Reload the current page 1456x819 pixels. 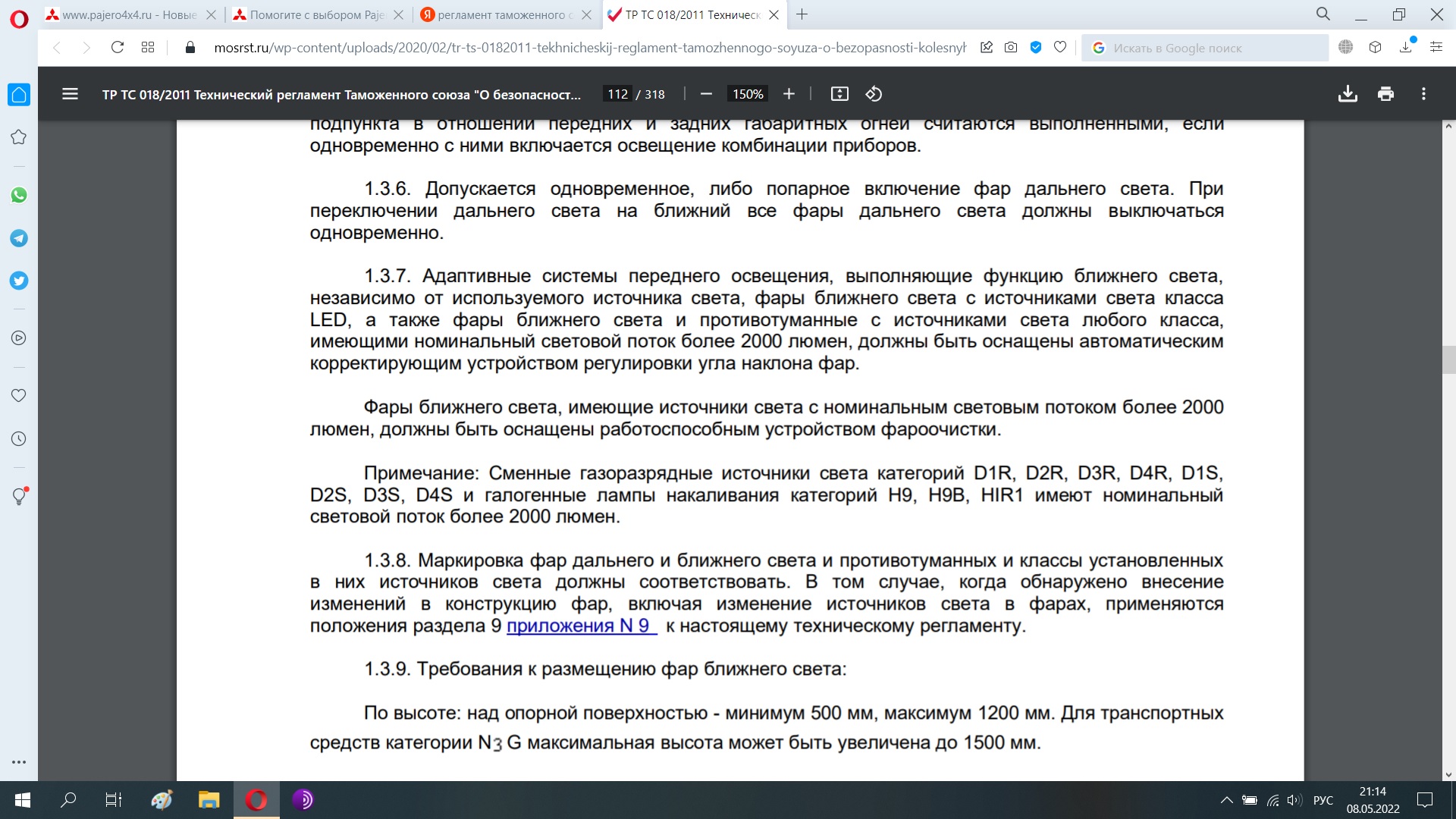pos(117,48)
